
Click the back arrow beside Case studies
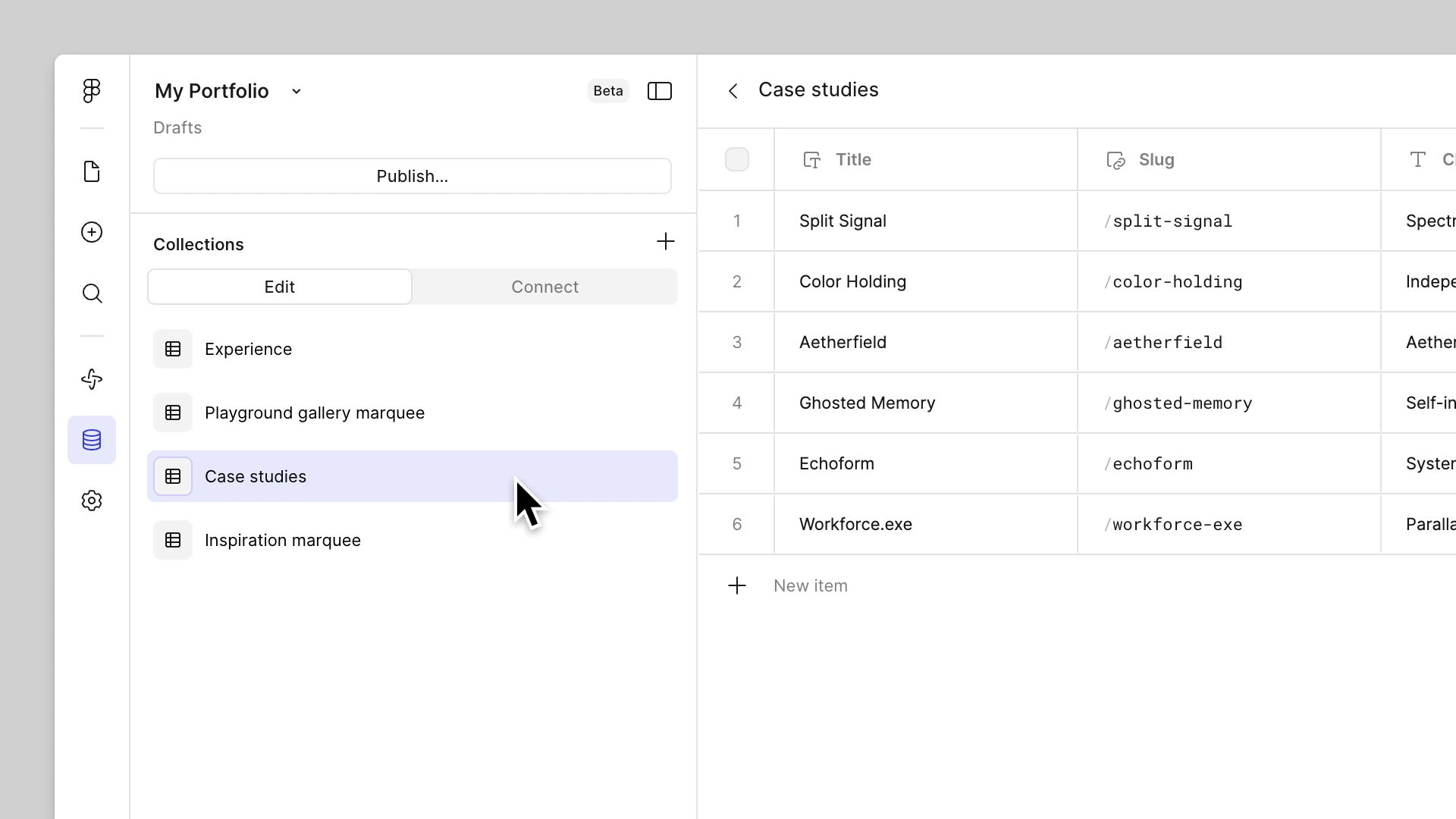pos(733,90)
